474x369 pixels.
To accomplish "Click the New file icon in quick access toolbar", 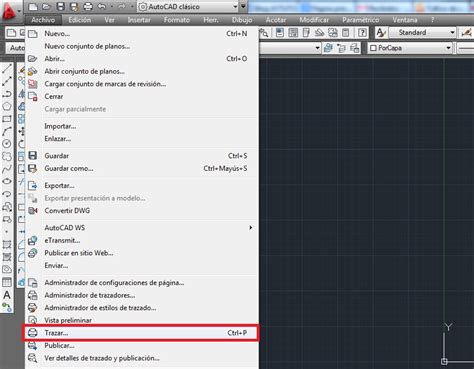I will (x=33, y=7).
